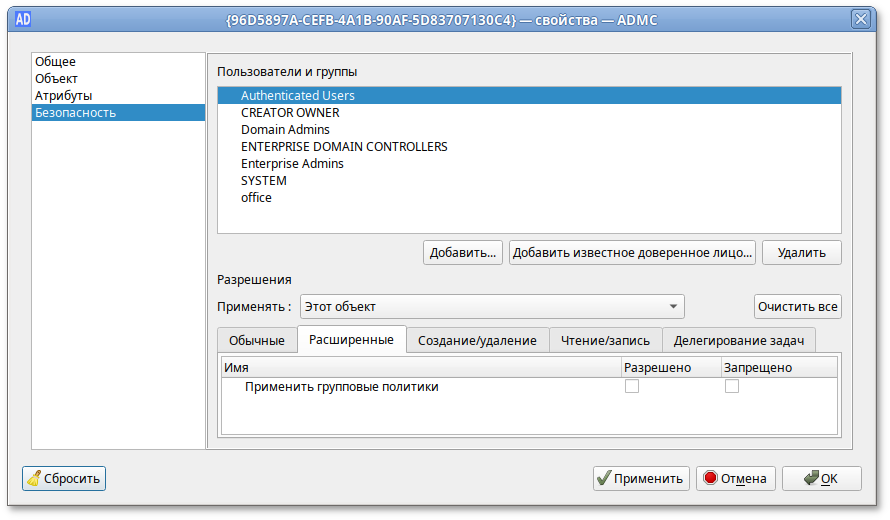Switch to the Создание/удаление tab
The image size is (890, 520).
click(x=477, y=341)
